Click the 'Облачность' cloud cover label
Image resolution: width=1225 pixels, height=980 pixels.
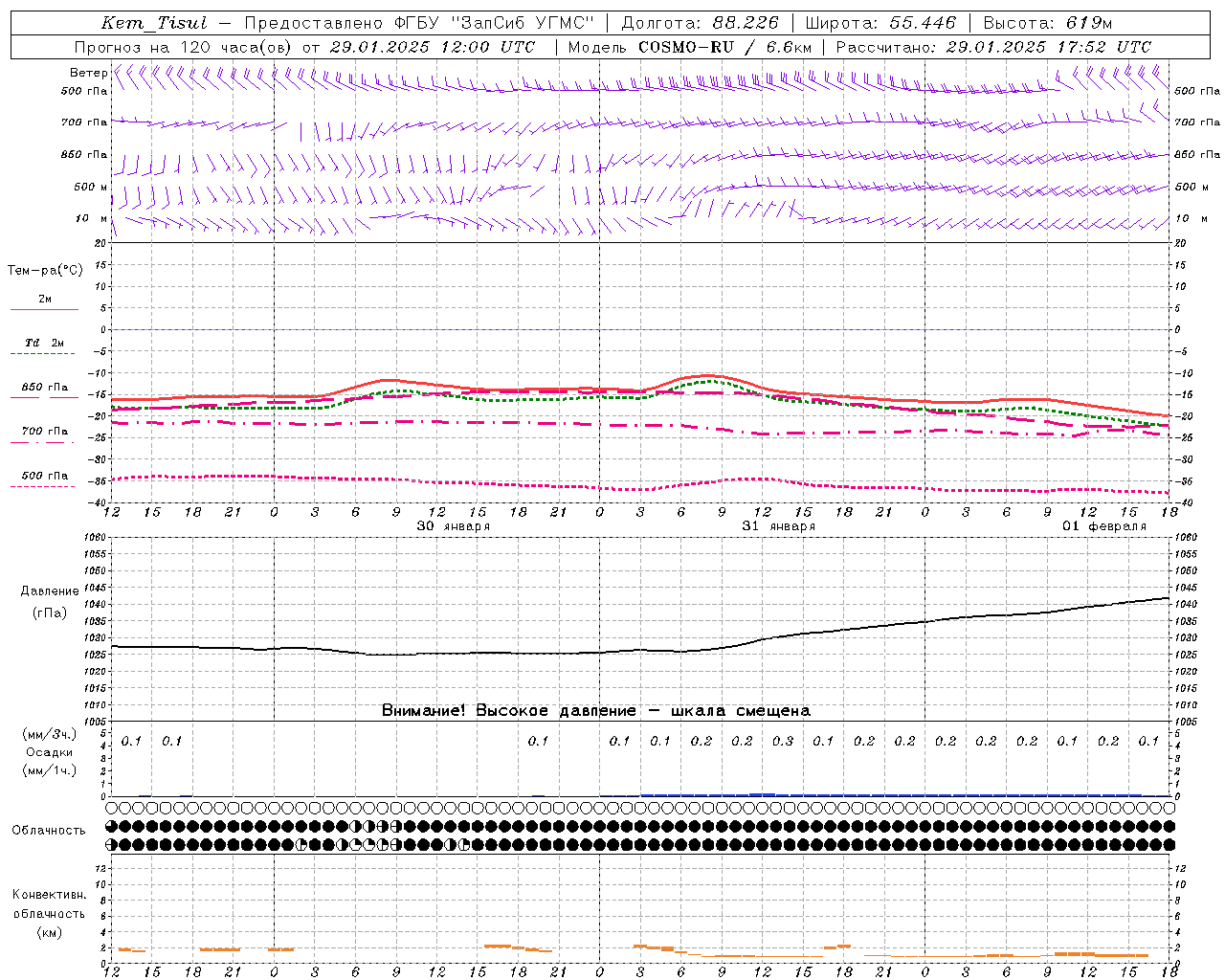(x=49, y=831)
